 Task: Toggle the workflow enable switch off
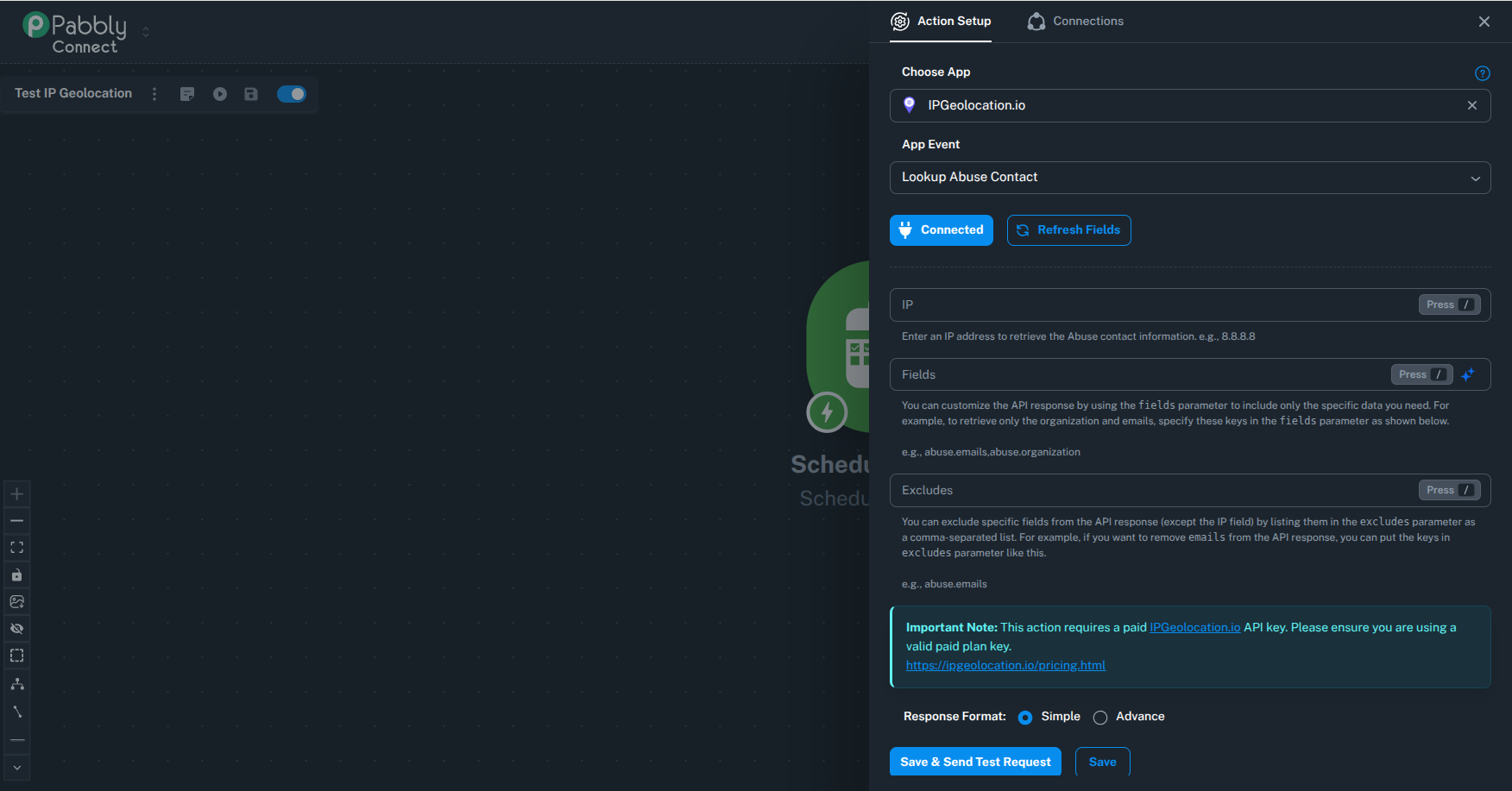292,94
